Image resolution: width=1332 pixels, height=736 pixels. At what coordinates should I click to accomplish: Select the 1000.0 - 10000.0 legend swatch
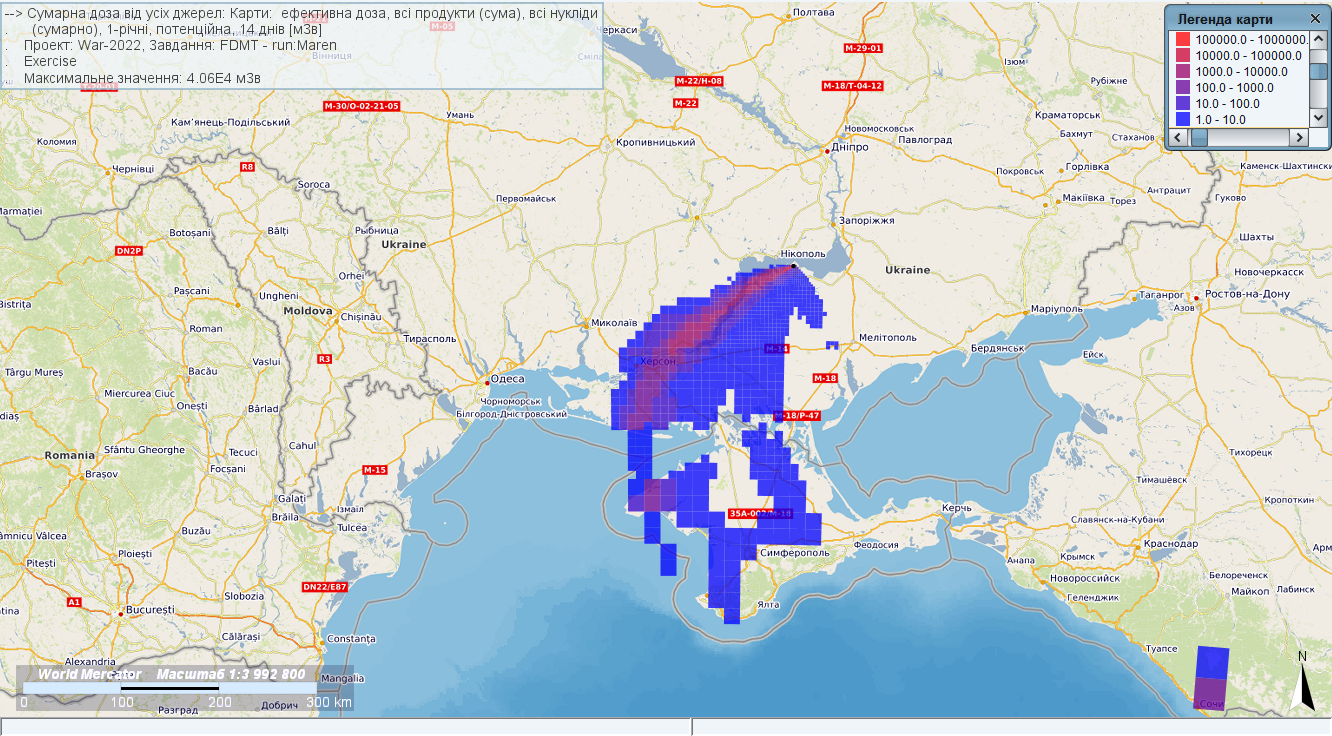tap(1182, 71)
